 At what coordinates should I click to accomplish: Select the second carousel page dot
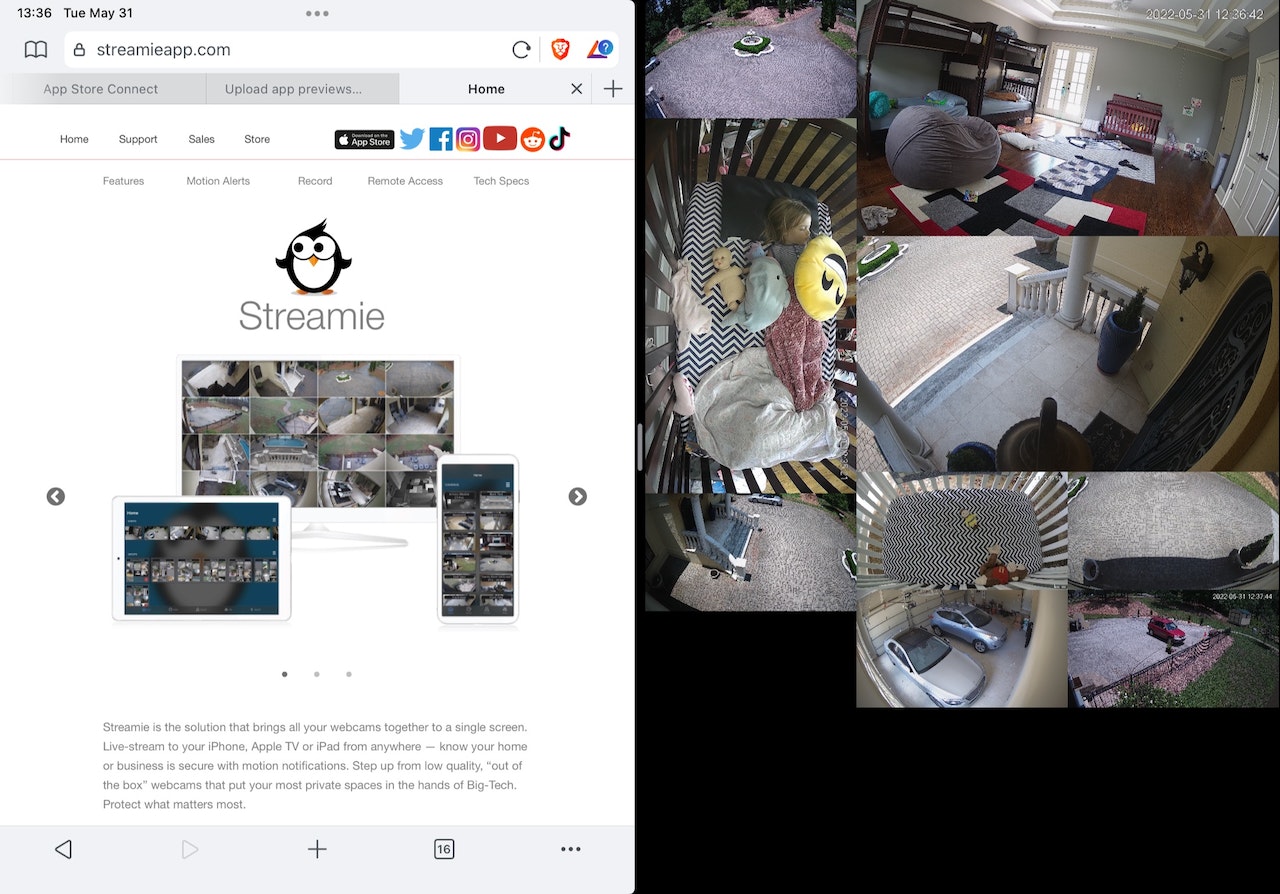click(x=317, y=674)
